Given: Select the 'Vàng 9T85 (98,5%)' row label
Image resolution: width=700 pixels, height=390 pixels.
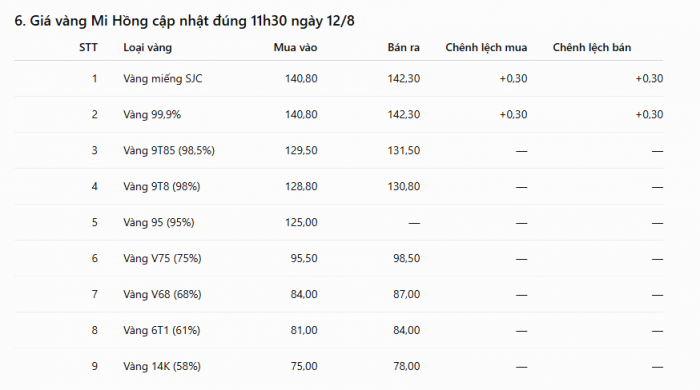Looking at the screenshot, I should 169,151.
